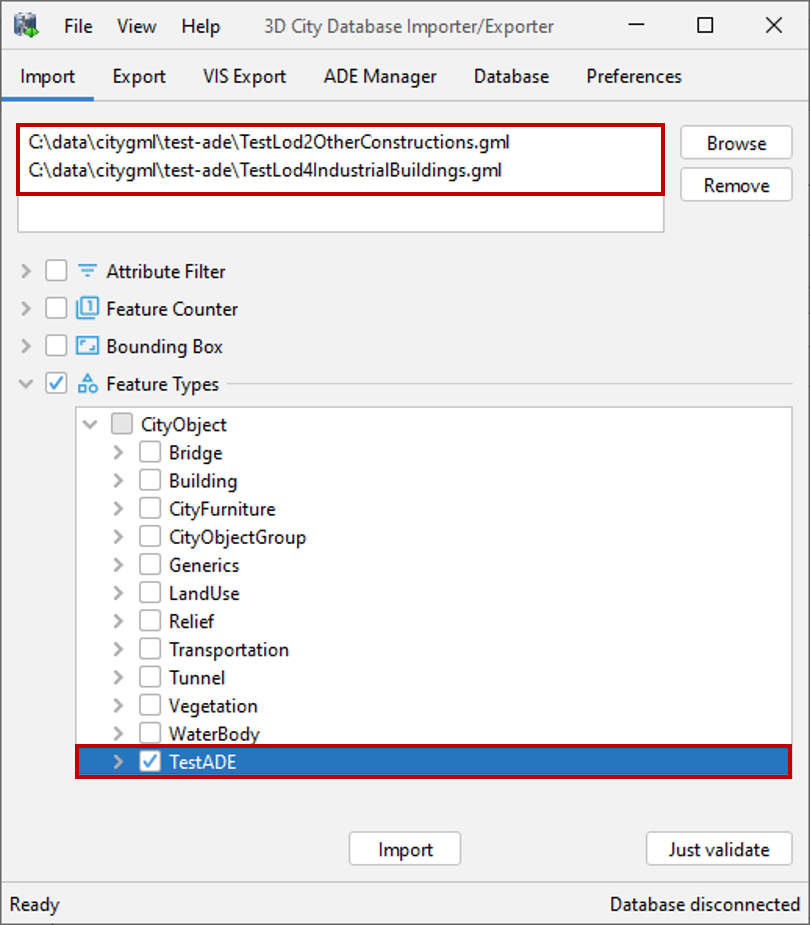This screenshot has height=925, width=810.
Task: Check the Transportation checkbox
Action: (x=150, y=649)
